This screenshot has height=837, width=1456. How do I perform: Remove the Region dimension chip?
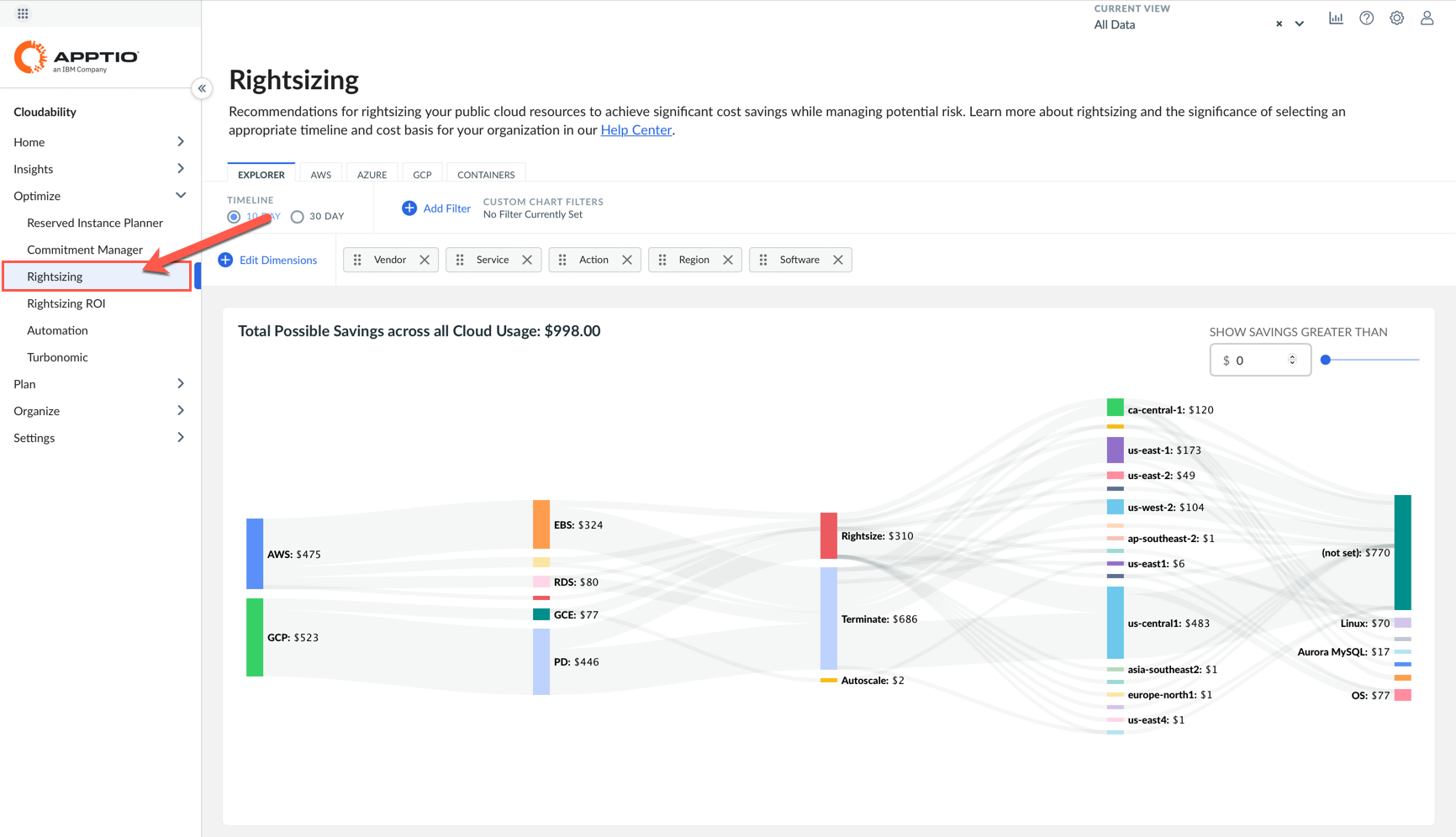coord(728,260)
